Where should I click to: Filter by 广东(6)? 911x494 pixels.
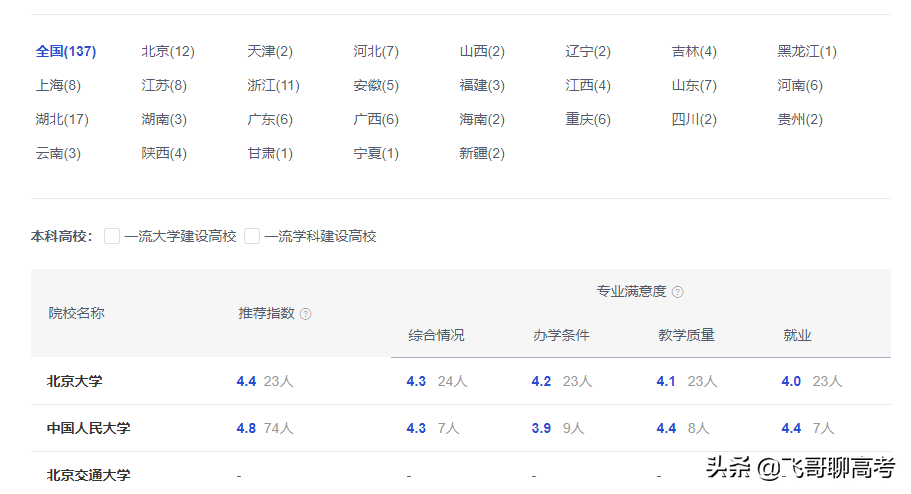pyautogui.click(x=270, y=120)
